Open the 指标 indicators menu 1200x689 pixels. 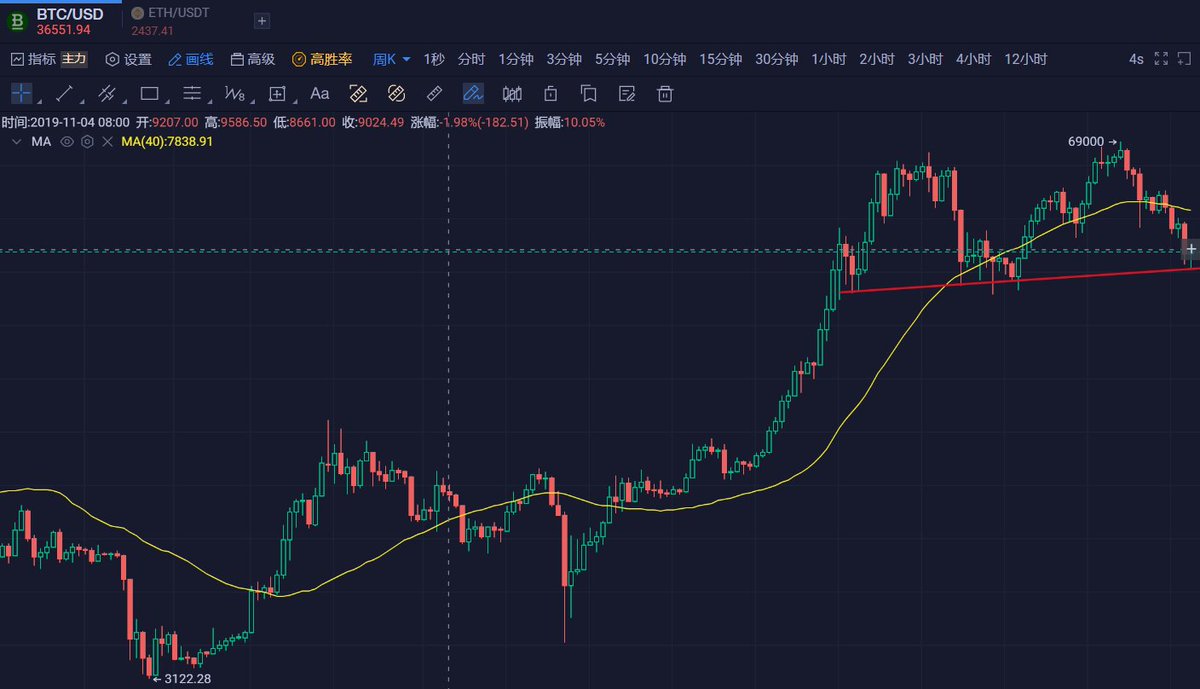(33, 59)
